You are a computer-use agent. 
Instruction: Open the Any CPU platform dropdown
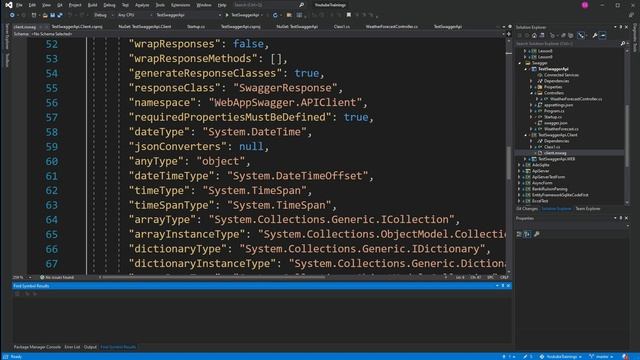pos(134,15)
